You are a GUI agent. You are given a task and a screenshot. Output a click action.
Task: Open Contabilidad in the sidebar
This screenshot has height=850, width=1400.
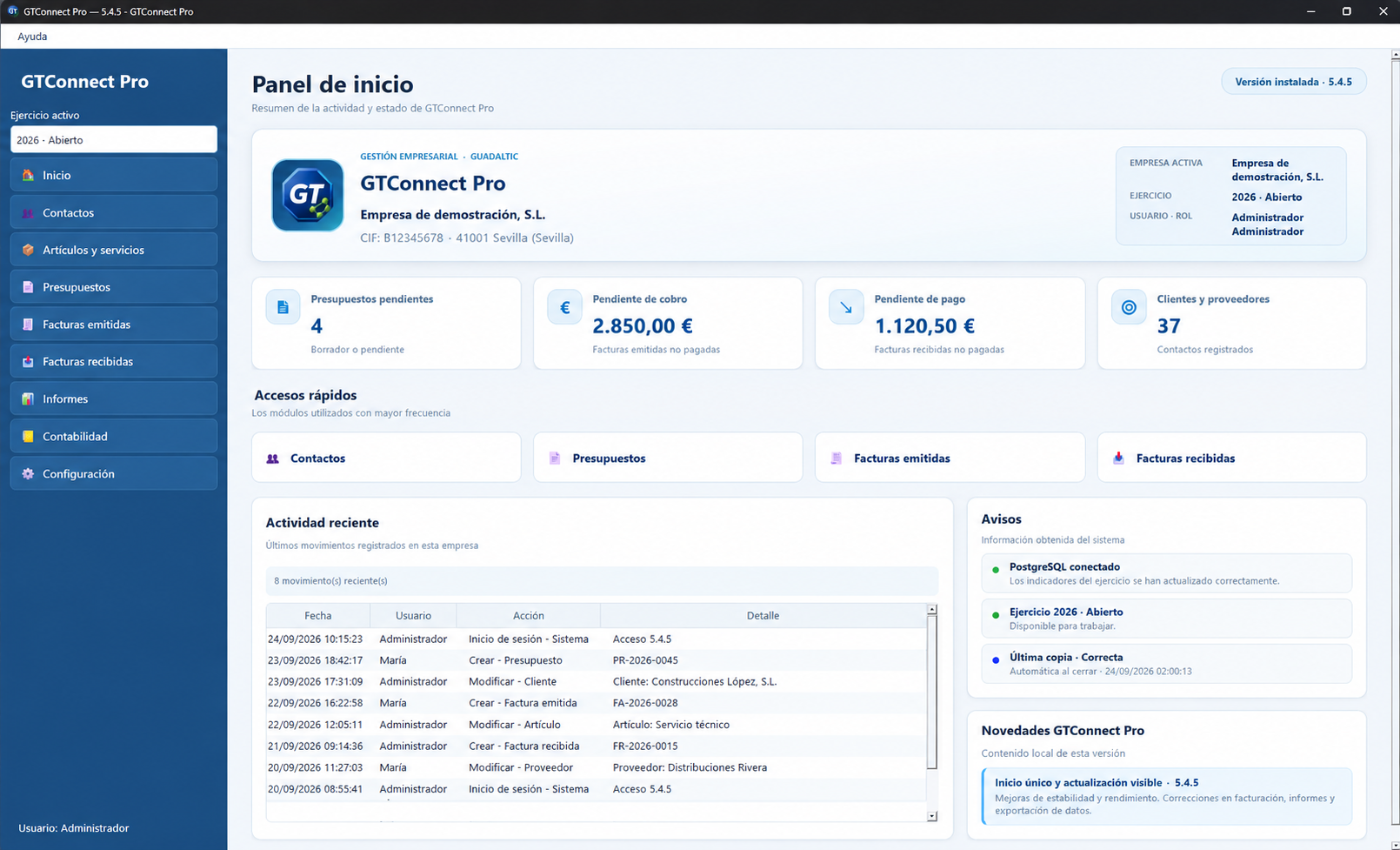pyautogui.click(x=114, y=436)
